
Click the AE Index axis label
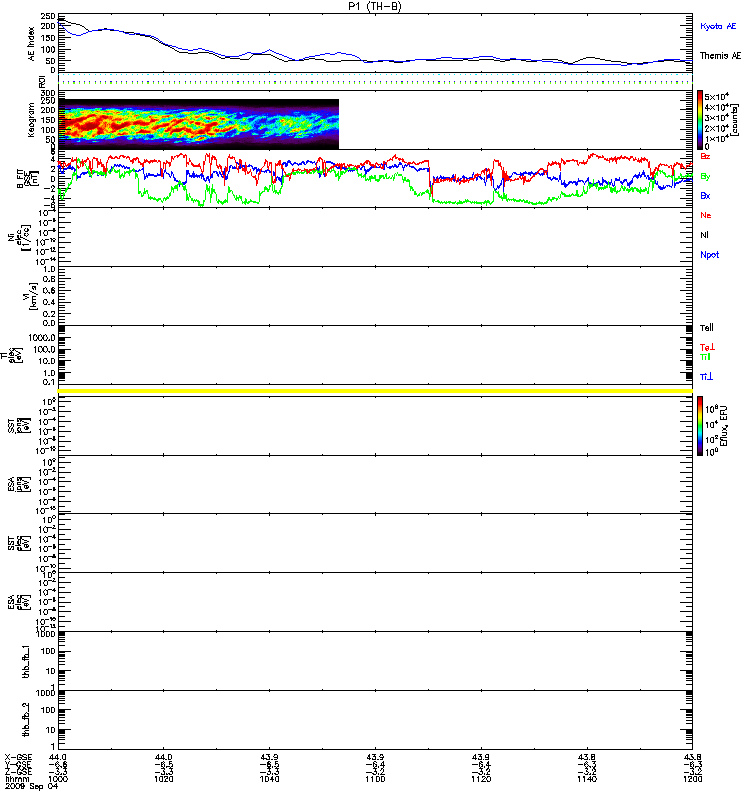pos(32,44)
